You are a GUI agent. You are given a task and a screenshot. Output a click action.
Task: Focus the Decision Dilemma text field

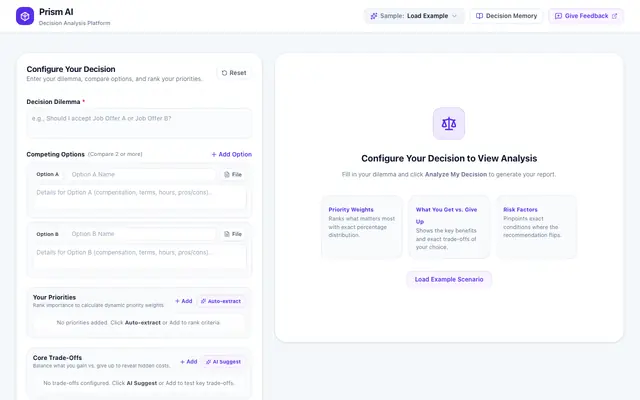point(139,124)
